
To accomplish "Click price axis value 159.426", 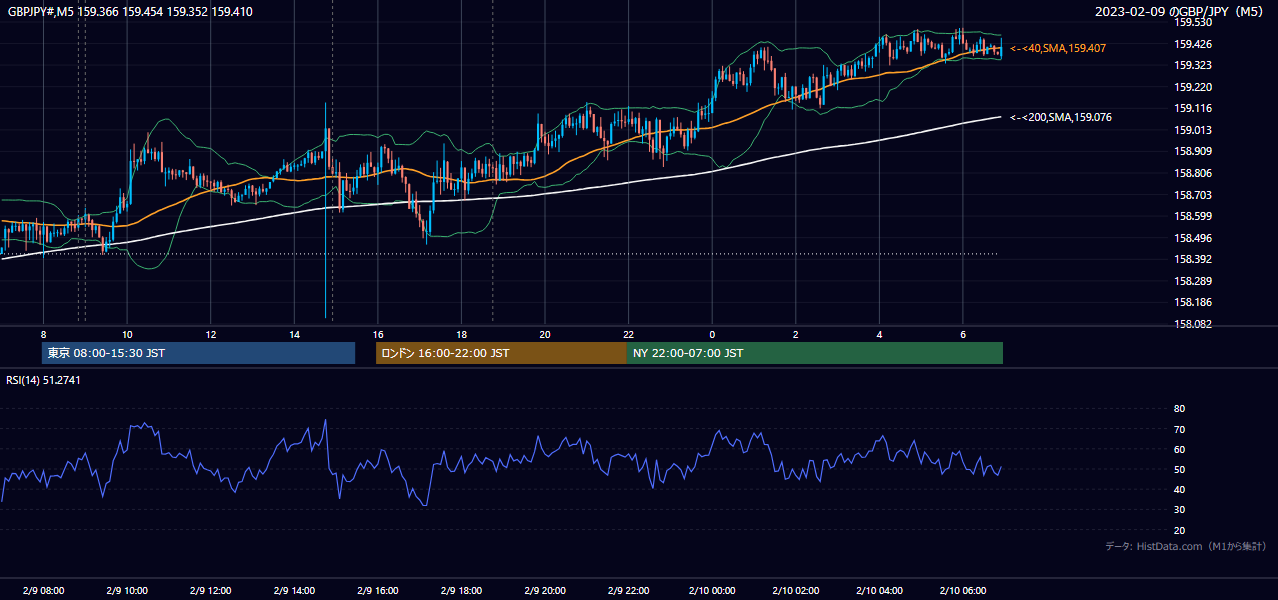I will (1193, 44).
